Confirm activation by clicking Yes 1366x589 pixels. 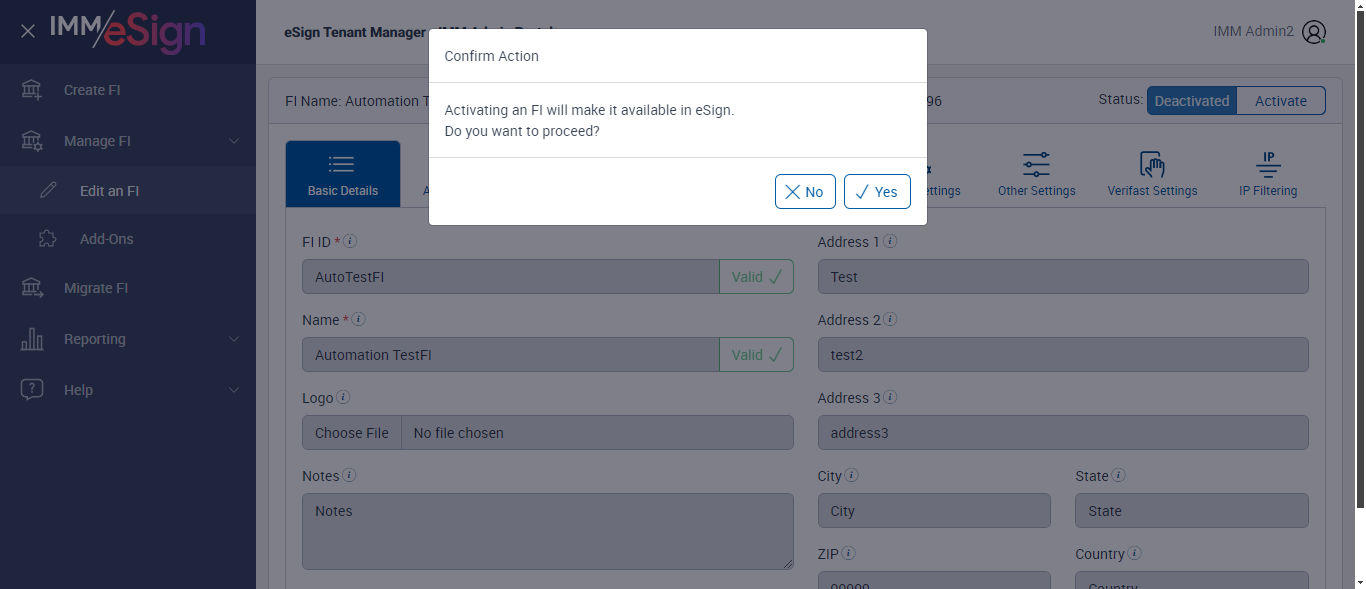click(877, 192)
